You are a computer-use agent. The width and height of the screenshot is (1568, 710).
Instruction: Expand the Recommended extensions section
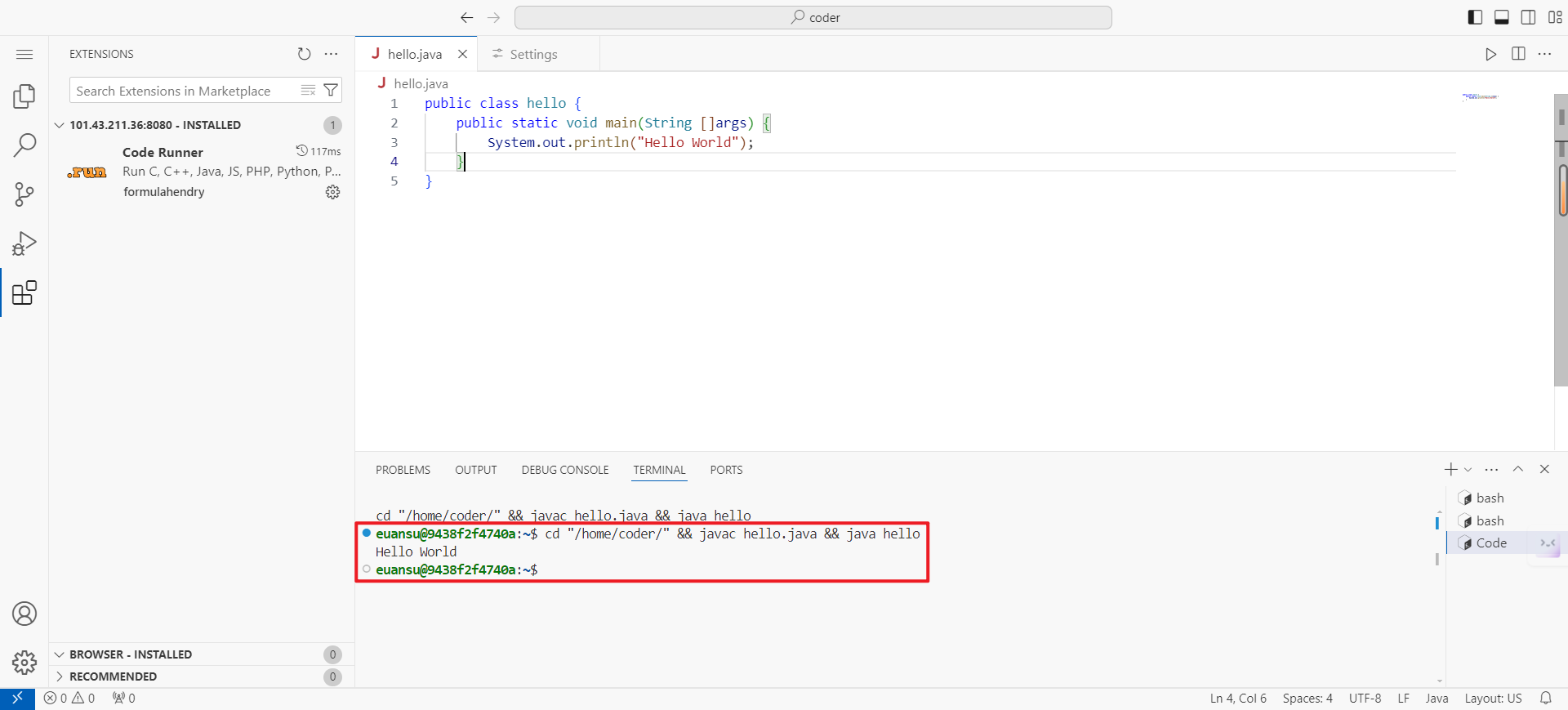click(113, 677)
